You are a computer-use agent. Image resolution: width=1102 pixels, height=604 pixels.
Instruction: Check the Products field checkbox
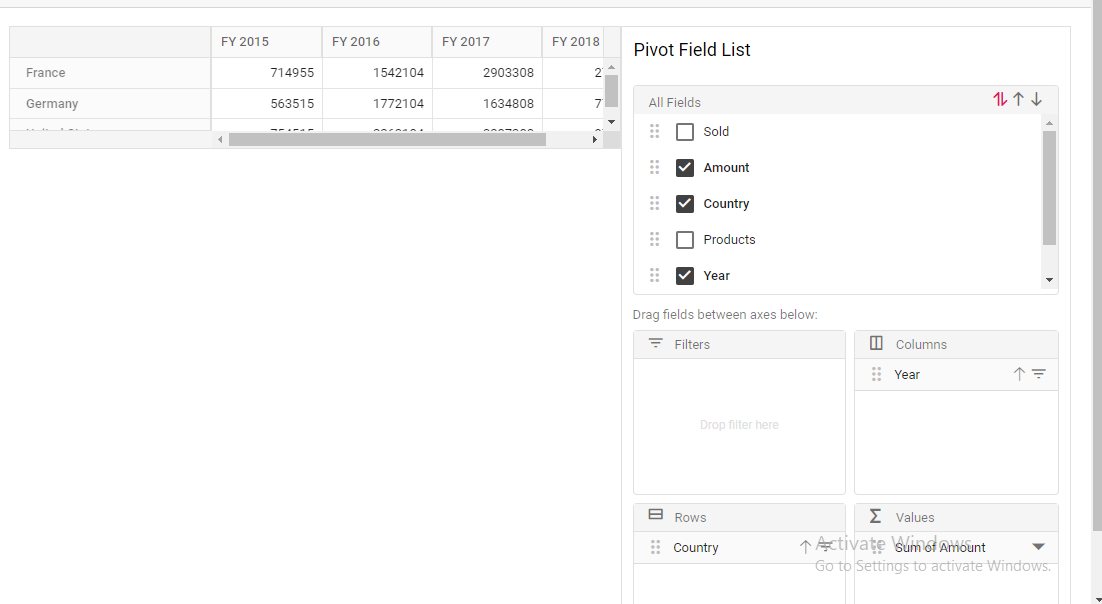(685, 239)
